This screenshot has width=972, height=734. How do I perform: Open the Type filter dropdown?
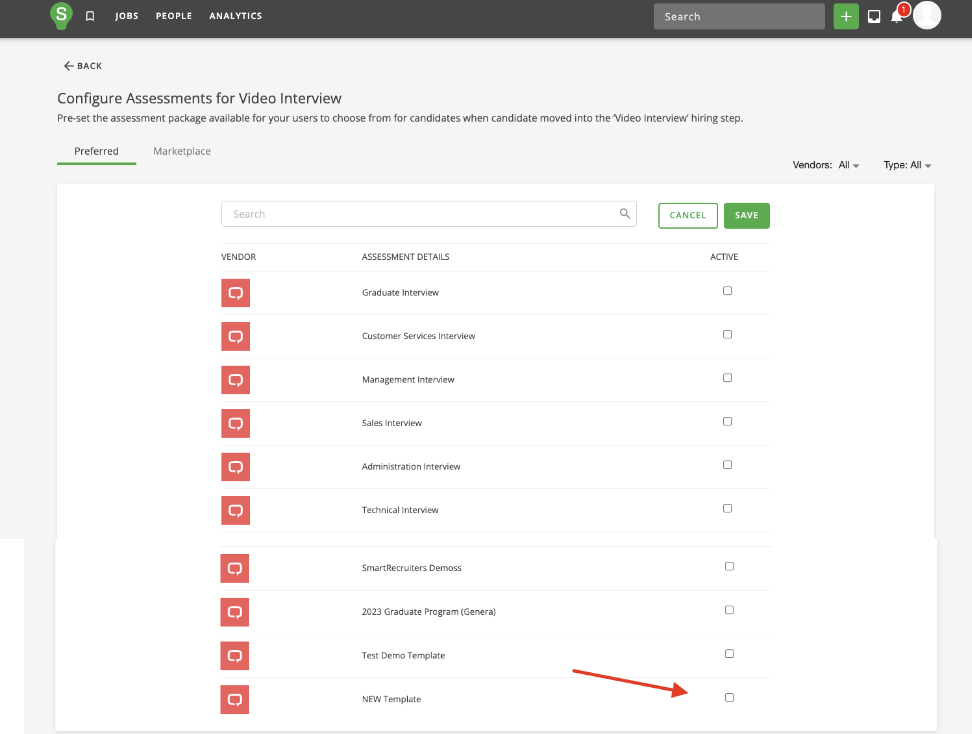click(907, 165)
